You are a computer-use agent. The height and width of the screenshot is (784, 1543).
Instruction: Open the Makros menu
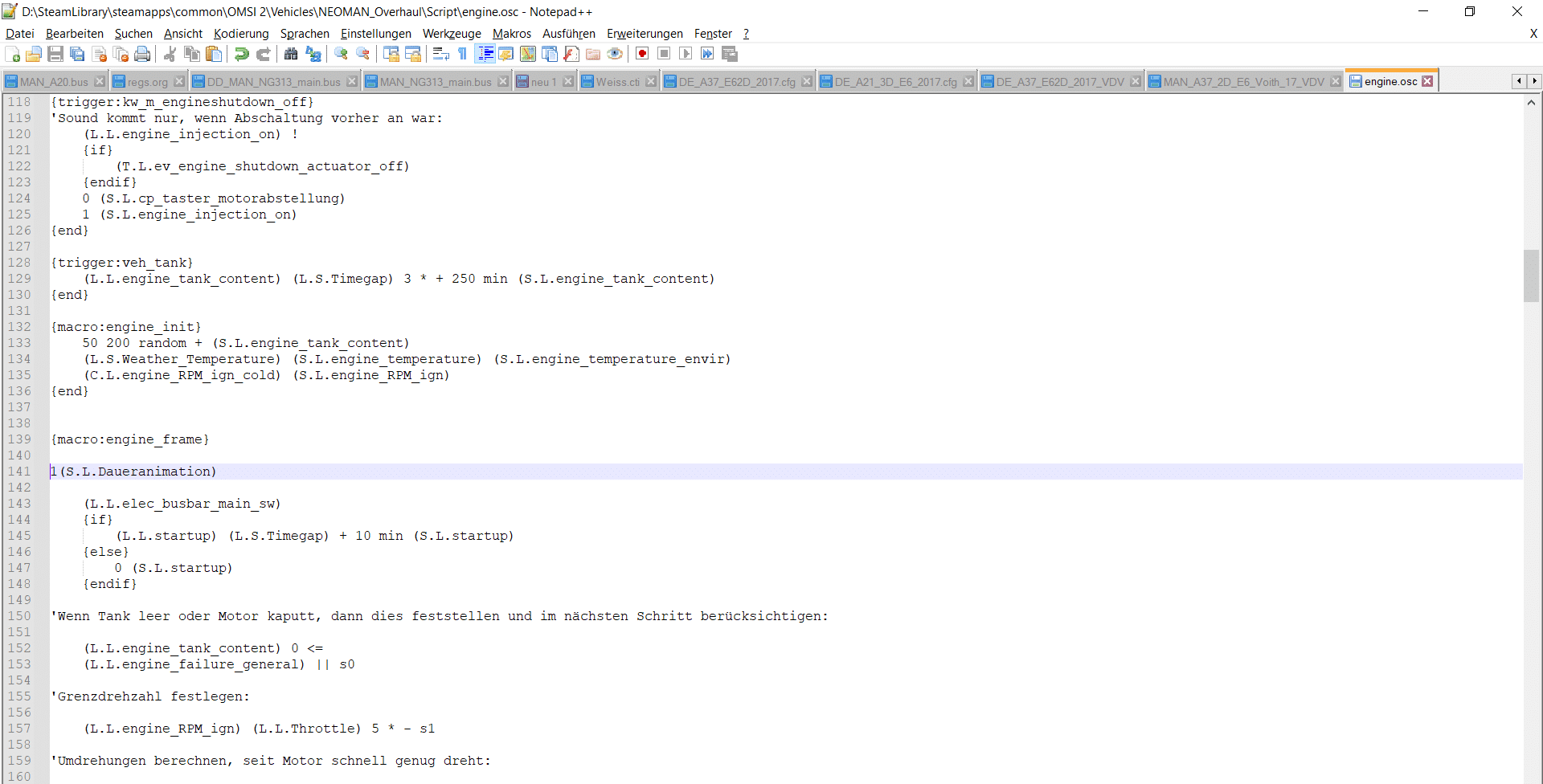(x=511, y=34)
